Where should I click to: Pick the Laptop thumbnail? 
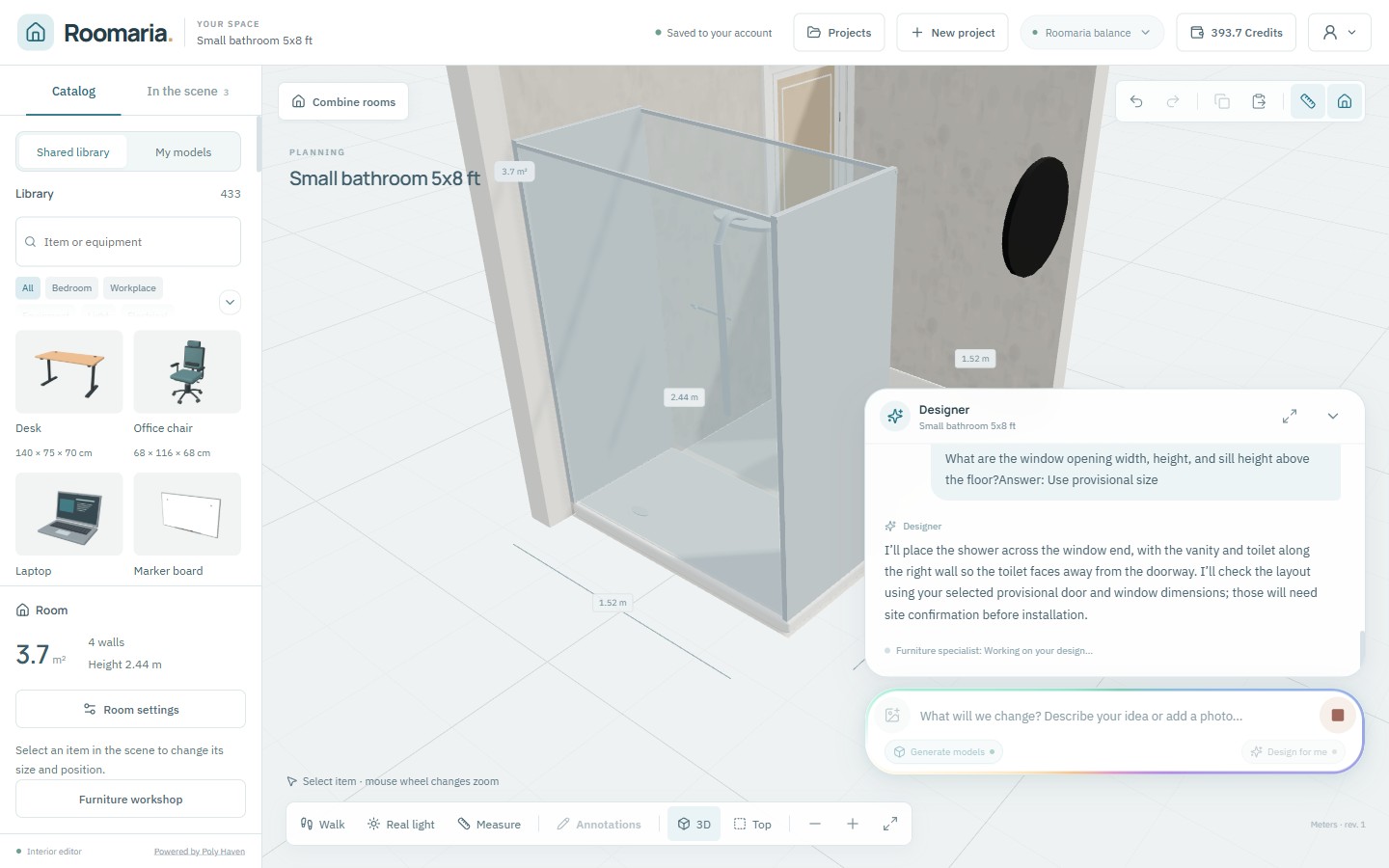[x=69, y=514]
